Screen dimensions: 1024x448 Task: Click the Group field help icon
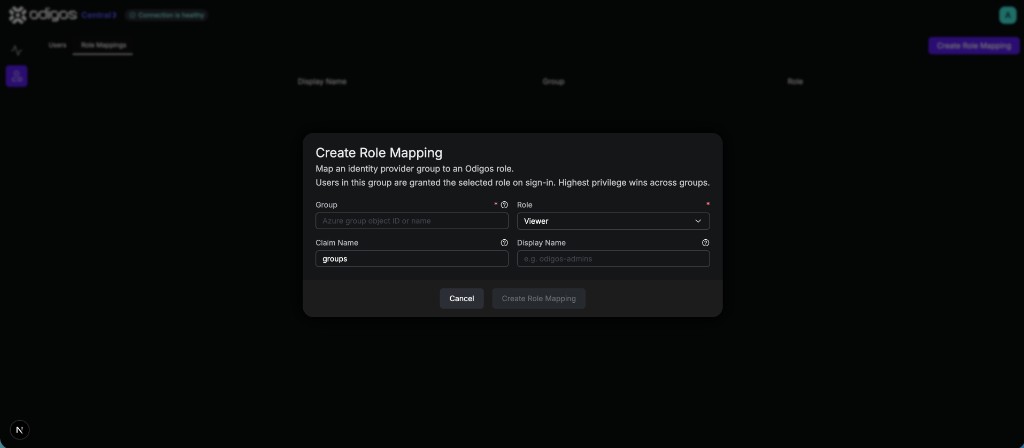coord(504,205)
